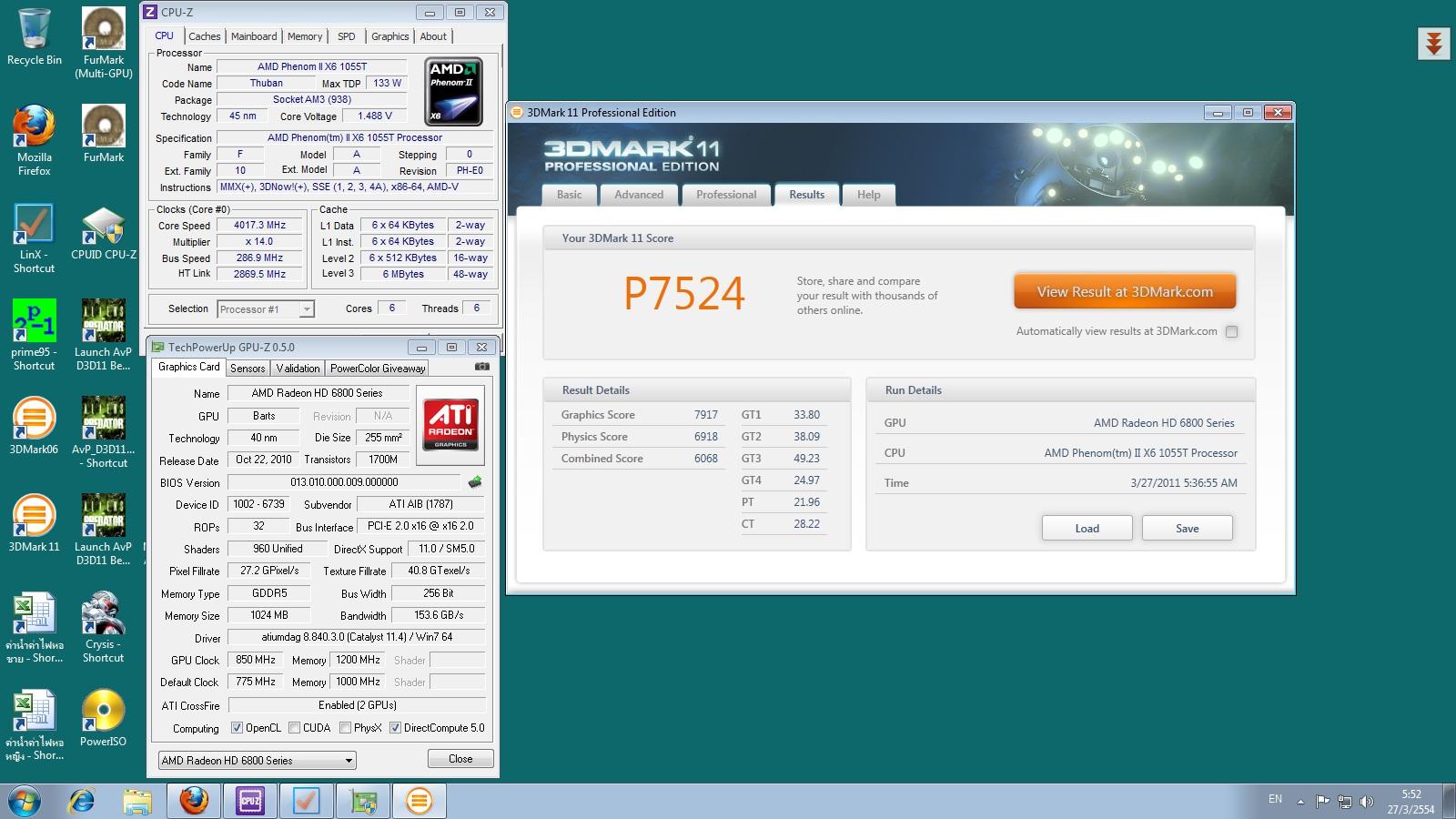The image size is (1456, 819).
Task: Show hidden tray icons arrow
Action: coord(1300,802)
